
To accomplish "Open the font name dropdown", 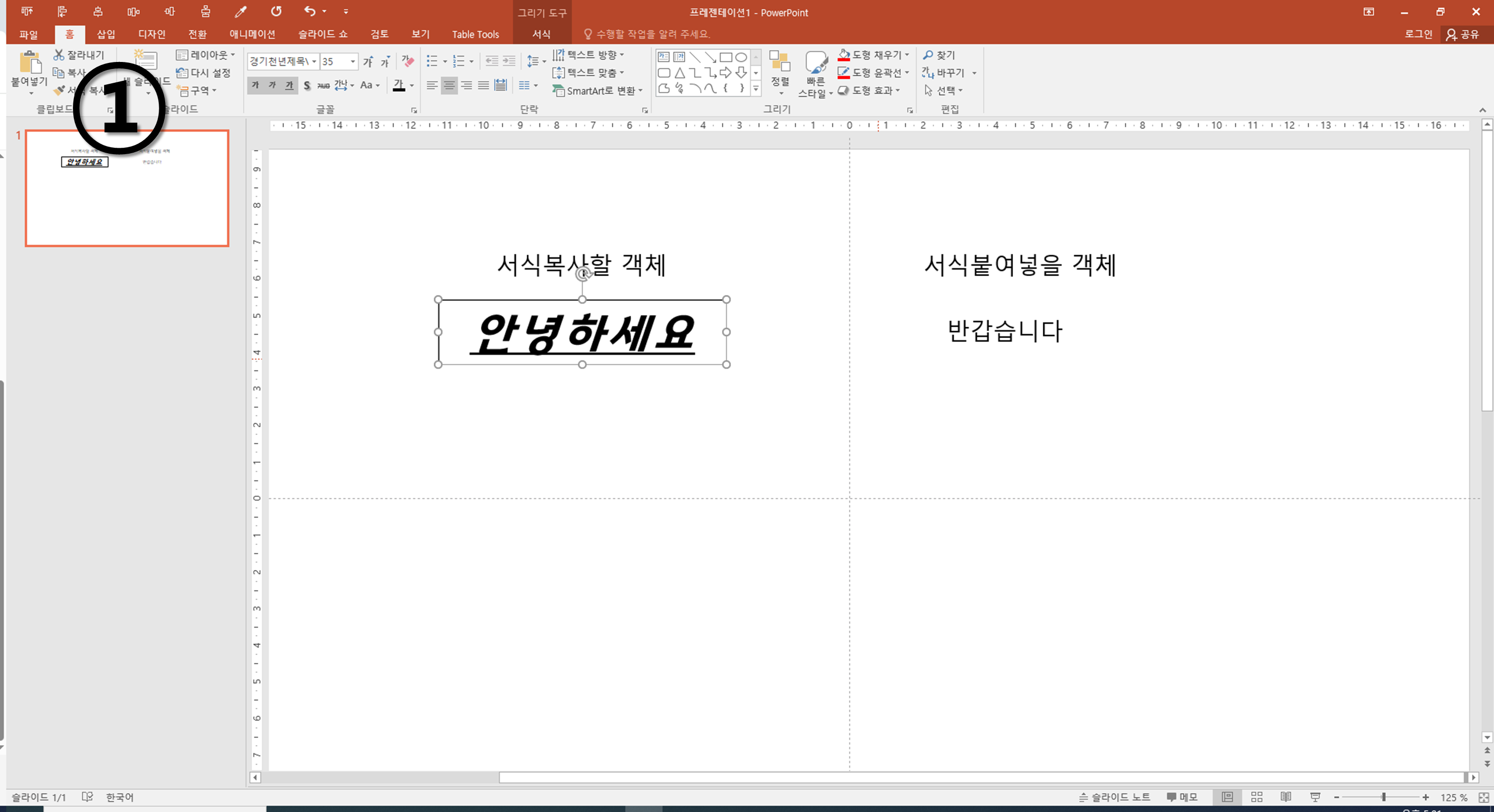I will pyautogui.click(x=314, y=61).
